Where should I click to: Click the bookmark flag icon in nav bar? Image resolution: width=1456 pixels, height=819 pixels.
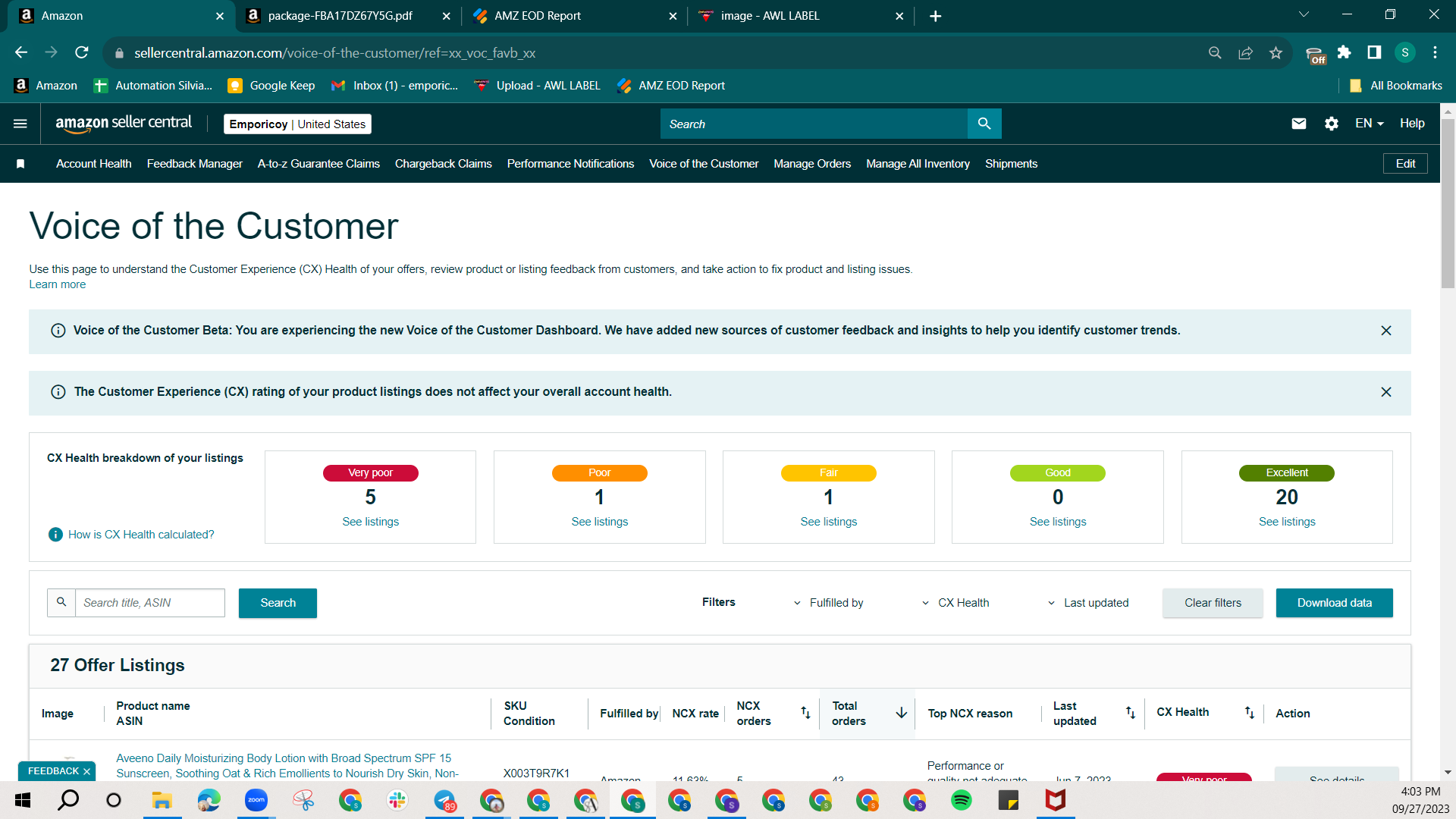(20, 164)
